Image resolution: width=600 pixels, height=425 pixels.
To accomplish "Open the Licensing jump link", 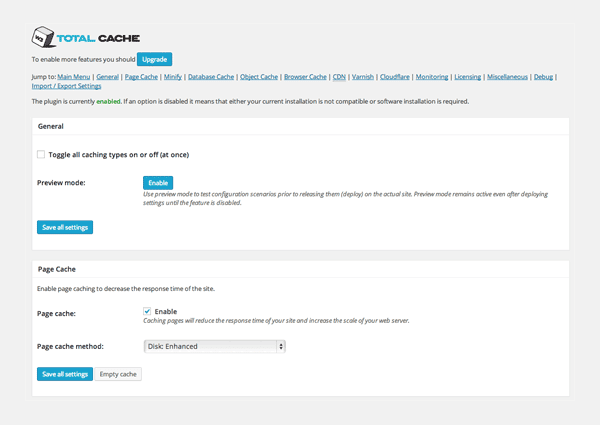I will click(468, 77).
